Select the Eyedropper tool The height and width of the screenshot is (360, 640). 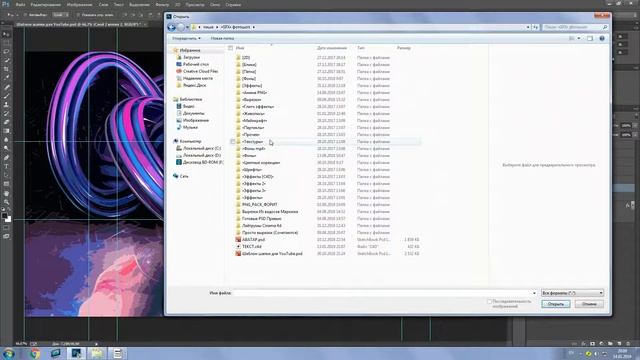(x=7, y=78)
